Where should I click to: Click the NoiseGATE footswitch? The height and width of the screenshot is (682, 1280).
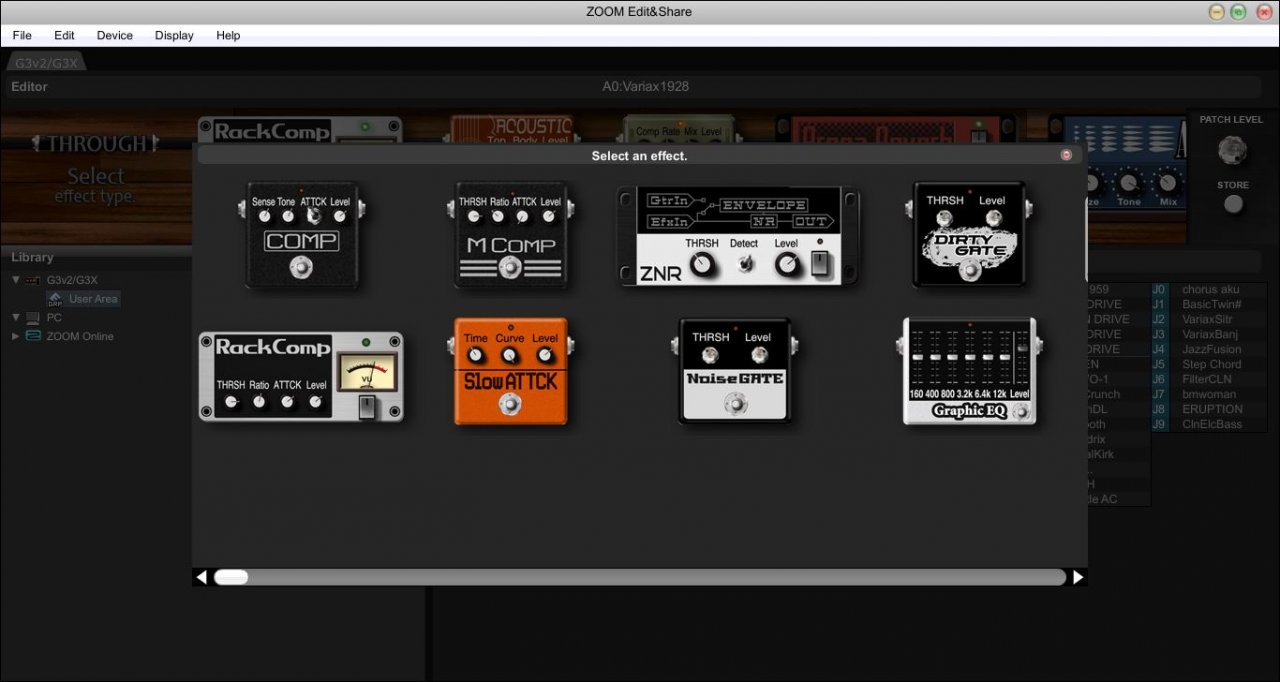pos(736,404)
